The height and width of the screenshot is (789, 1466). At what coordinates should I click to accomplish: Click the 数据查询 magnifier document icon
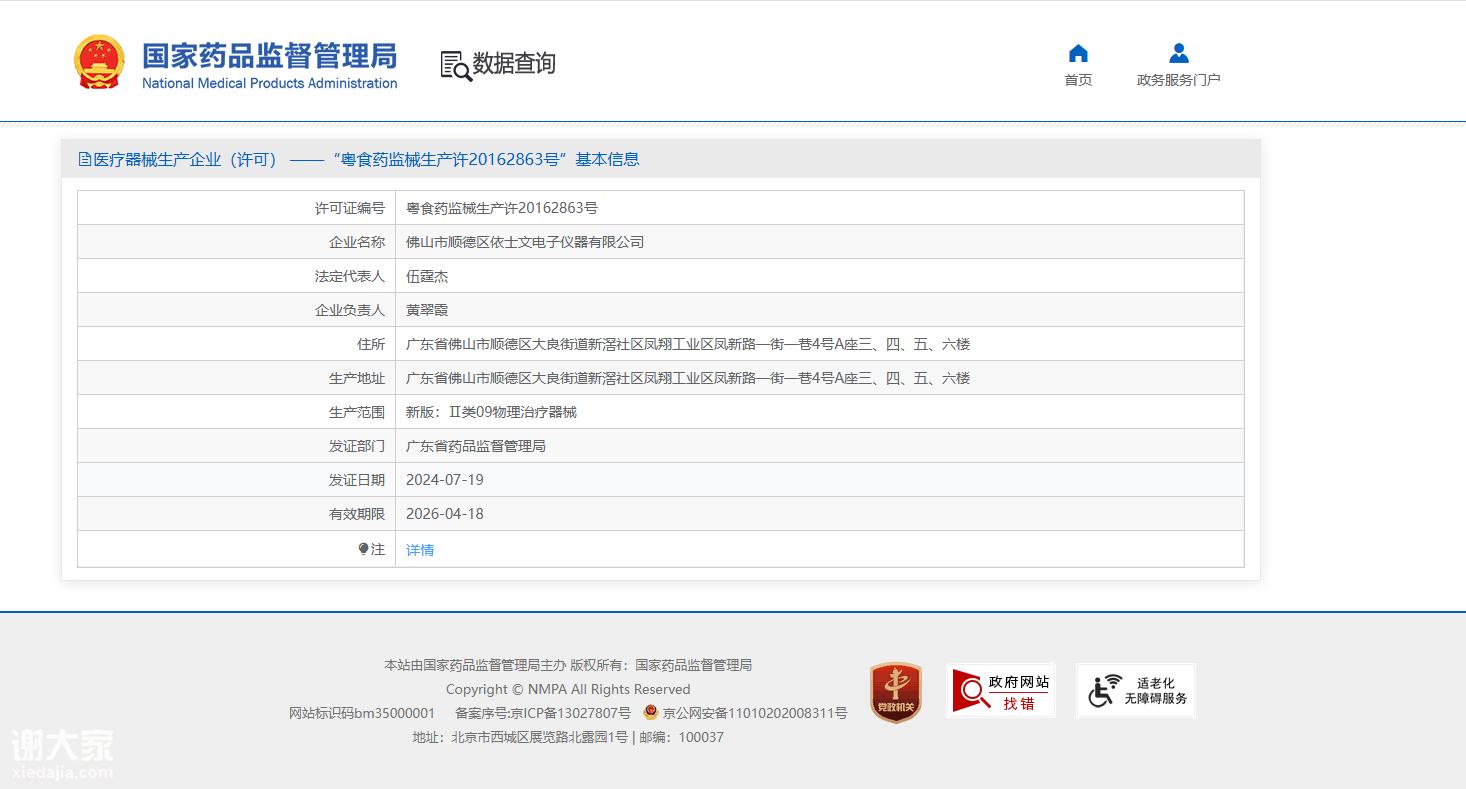(455, 66)
